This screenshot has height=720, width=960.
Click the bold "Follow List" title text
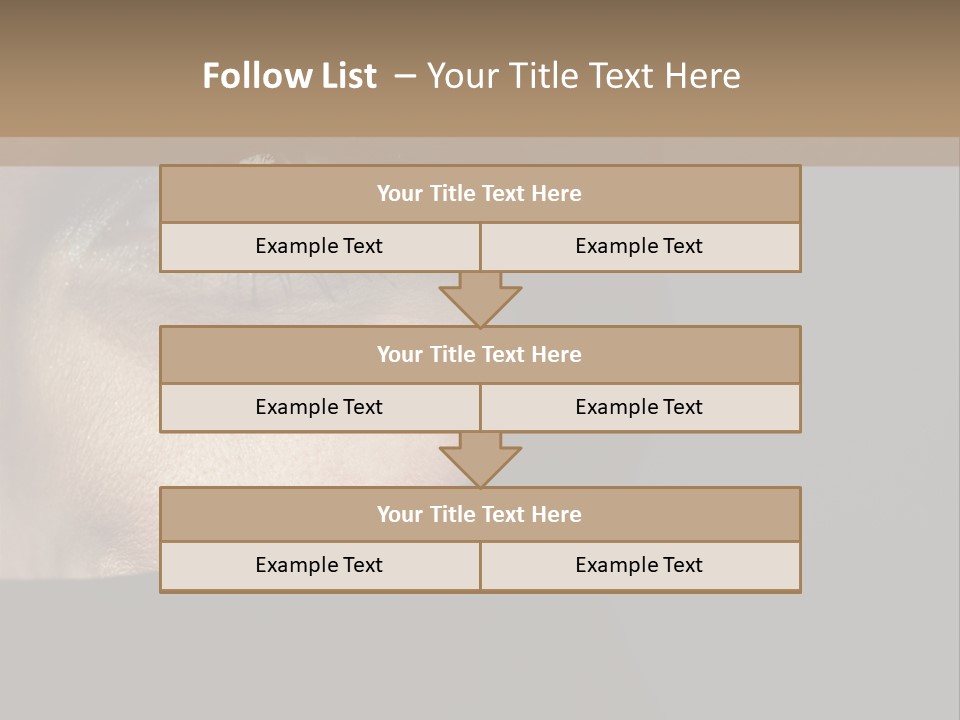point(289,76)
